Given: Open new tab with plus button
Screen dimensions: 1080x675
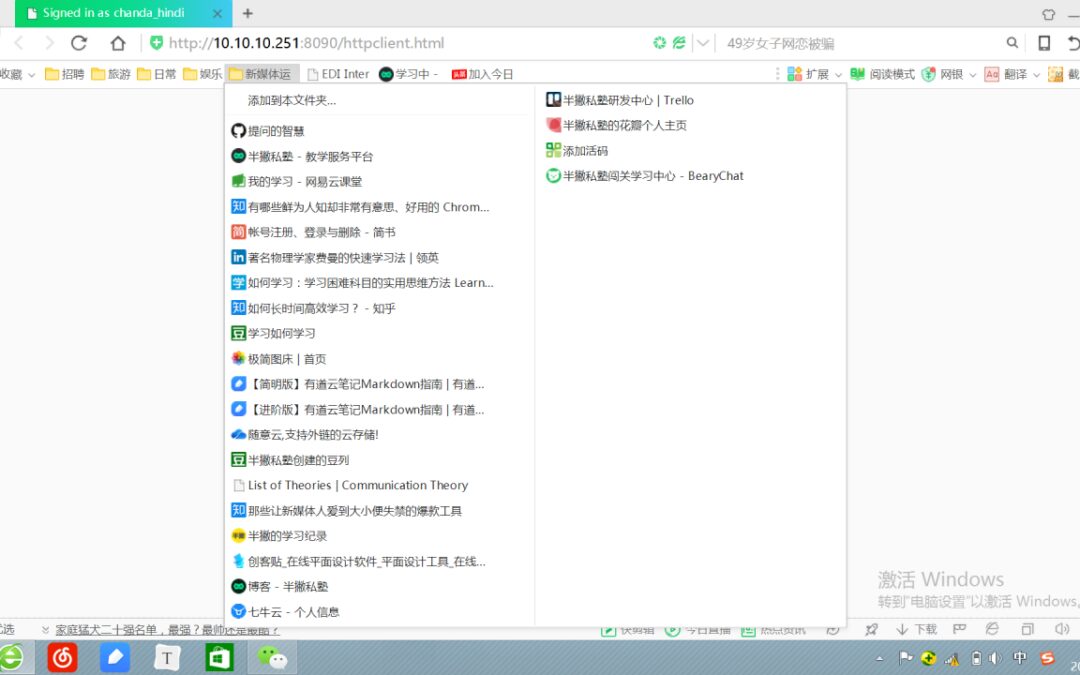Looking at the screenshot, I should 248,13.
